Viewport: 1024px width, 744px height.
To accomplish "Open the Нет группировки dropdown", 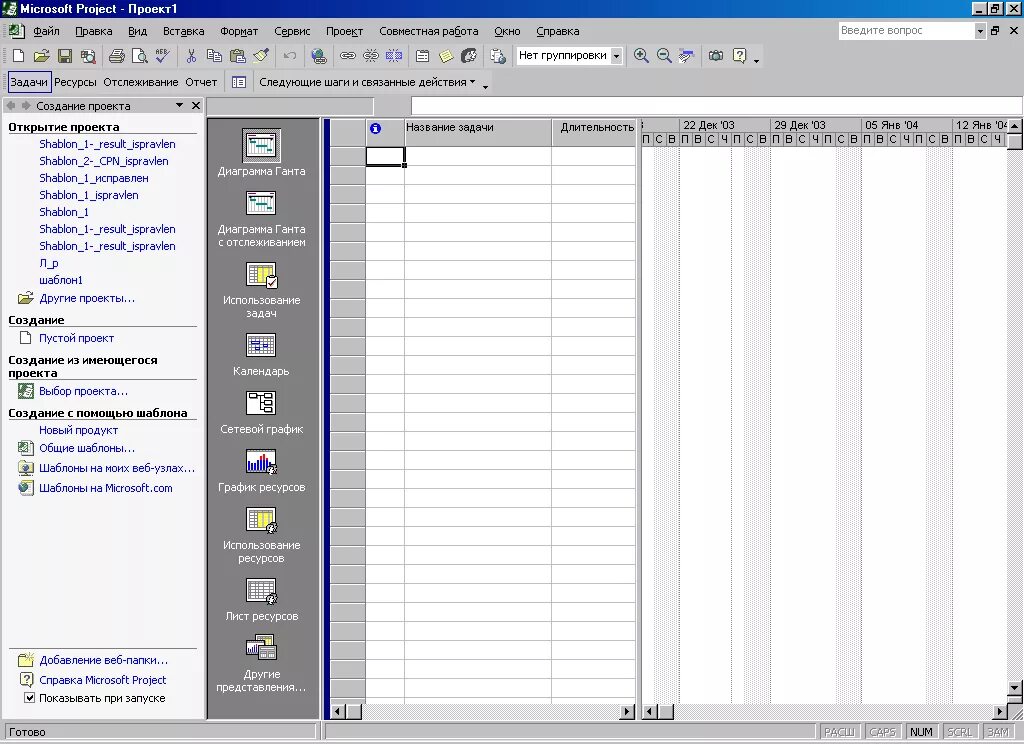I will pyautogui.click(x=615, y=56).
